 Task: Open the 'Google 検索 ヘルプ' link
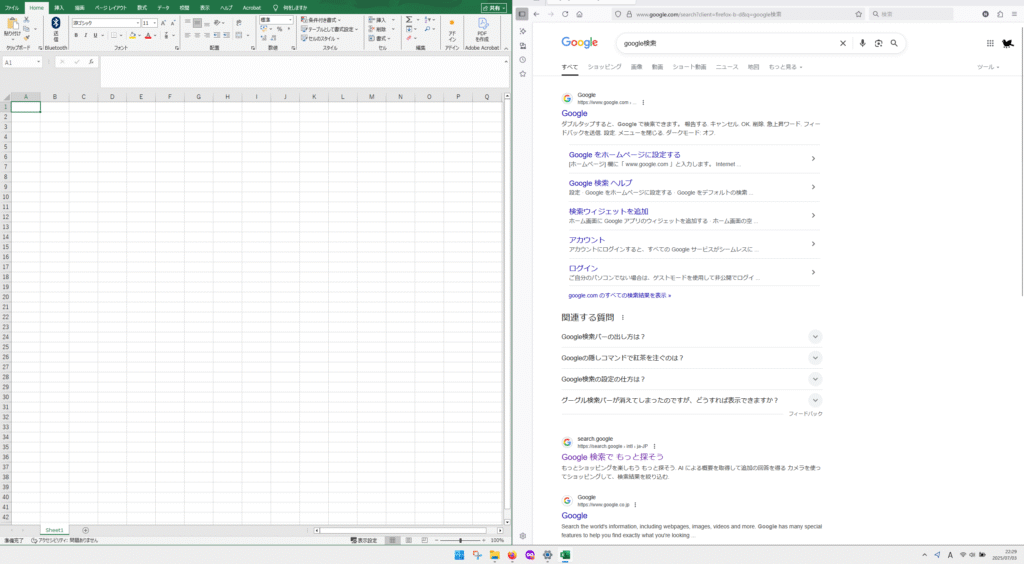[x=600, y=183]
